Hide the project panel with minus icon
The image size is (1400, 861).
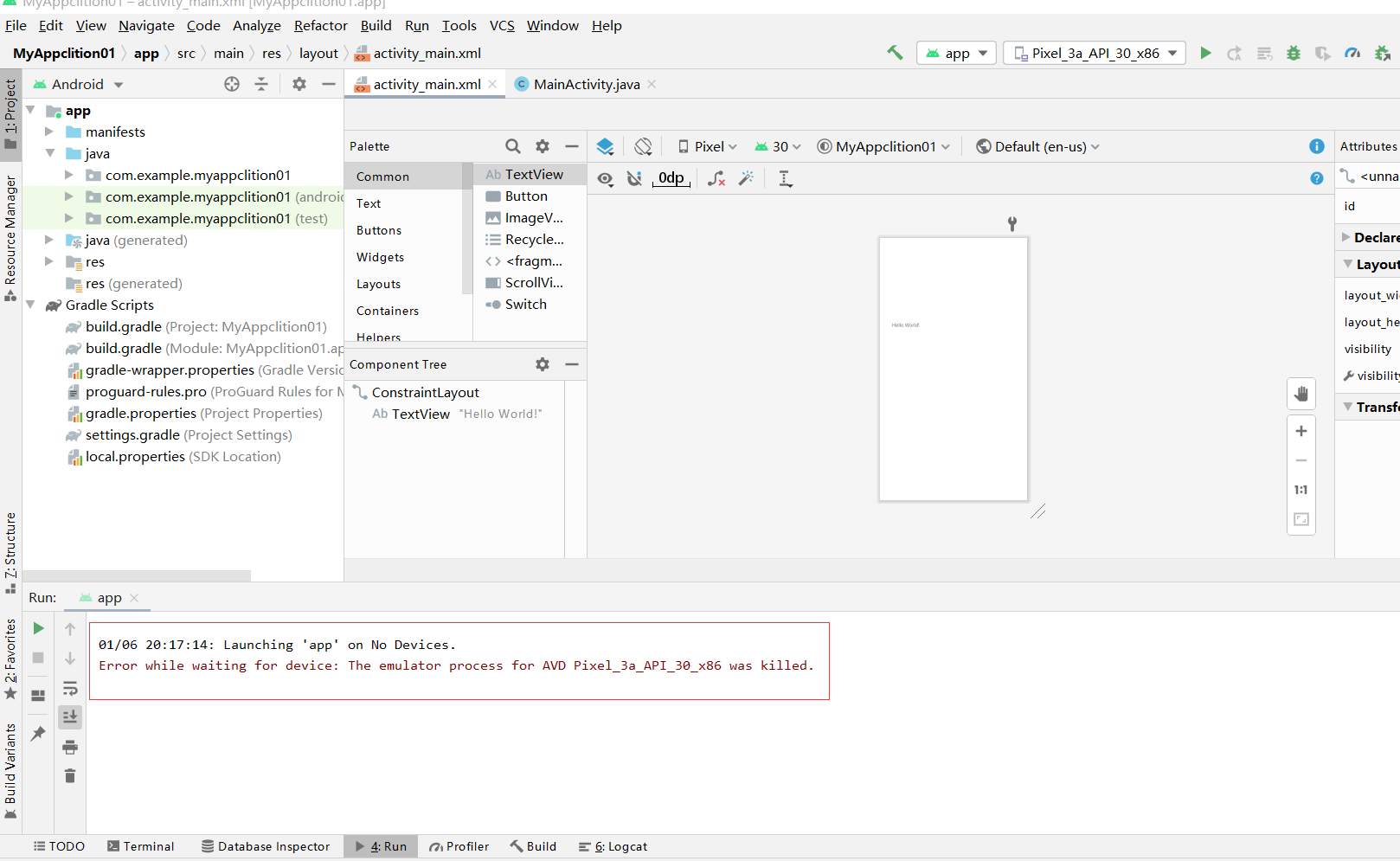click(x=329, y=84)
